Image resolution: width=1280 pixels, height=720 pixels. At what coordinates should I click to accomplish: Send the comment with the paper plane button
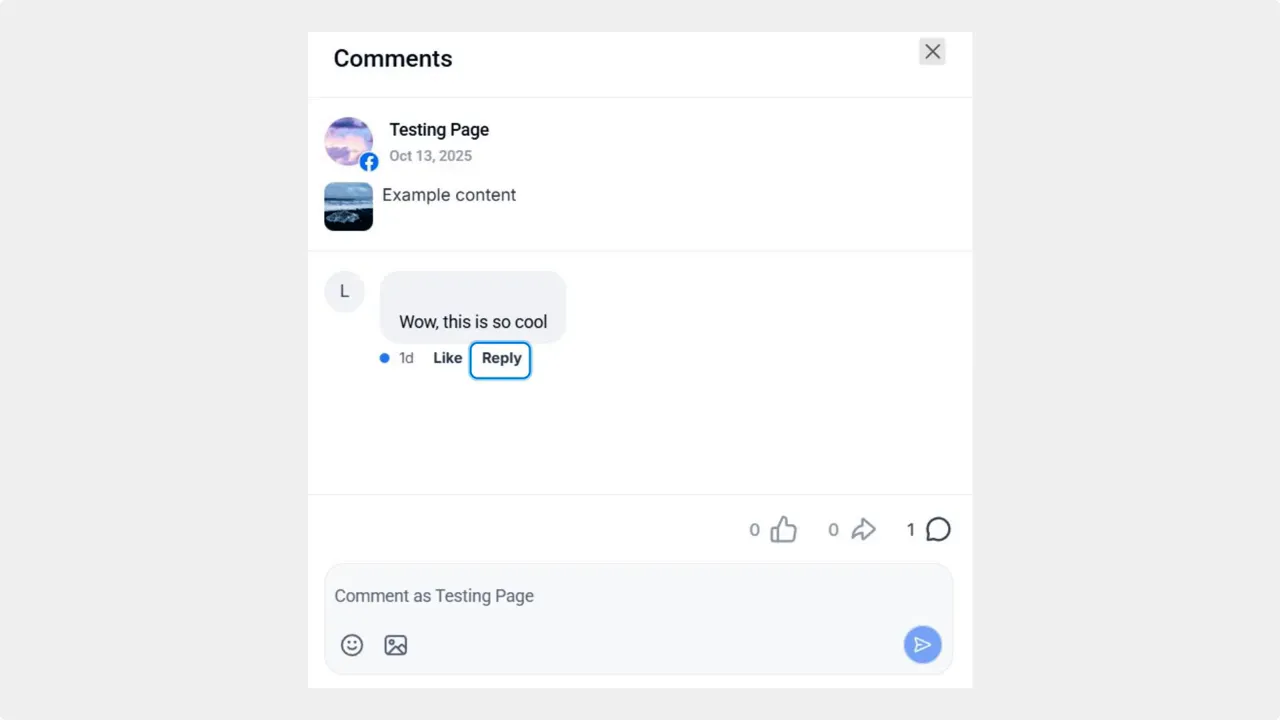pyautogui.click(x=922, y=645)
